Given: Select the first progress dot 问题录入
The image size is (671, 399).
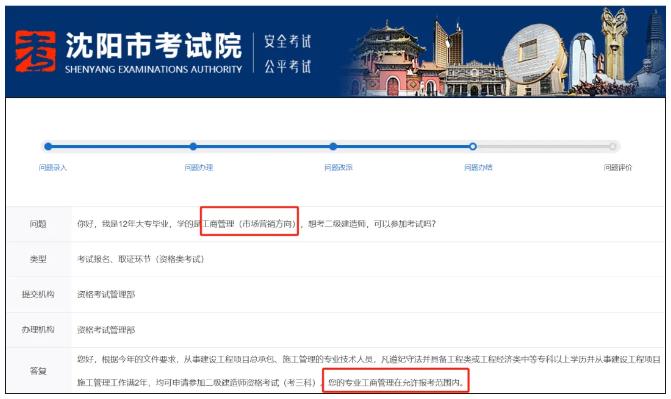Looking at the screenshot, I should tap(48, 146).
